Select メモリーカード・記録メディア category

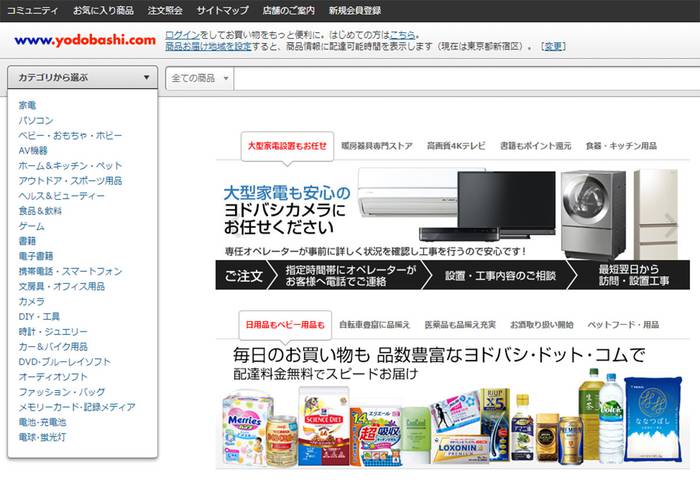[77, 407]
